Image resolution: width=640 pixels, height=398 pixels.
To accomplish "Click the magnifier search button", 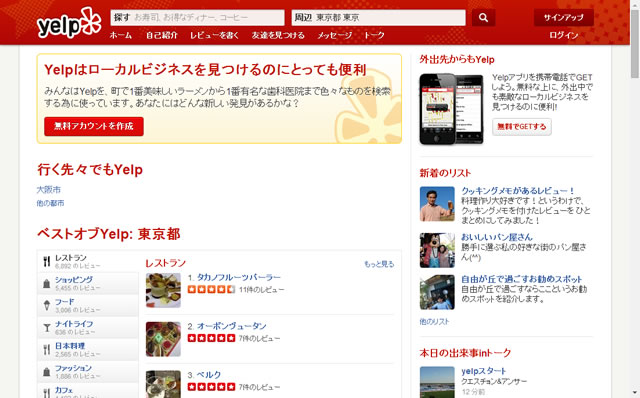I will (x=483, y=18).
